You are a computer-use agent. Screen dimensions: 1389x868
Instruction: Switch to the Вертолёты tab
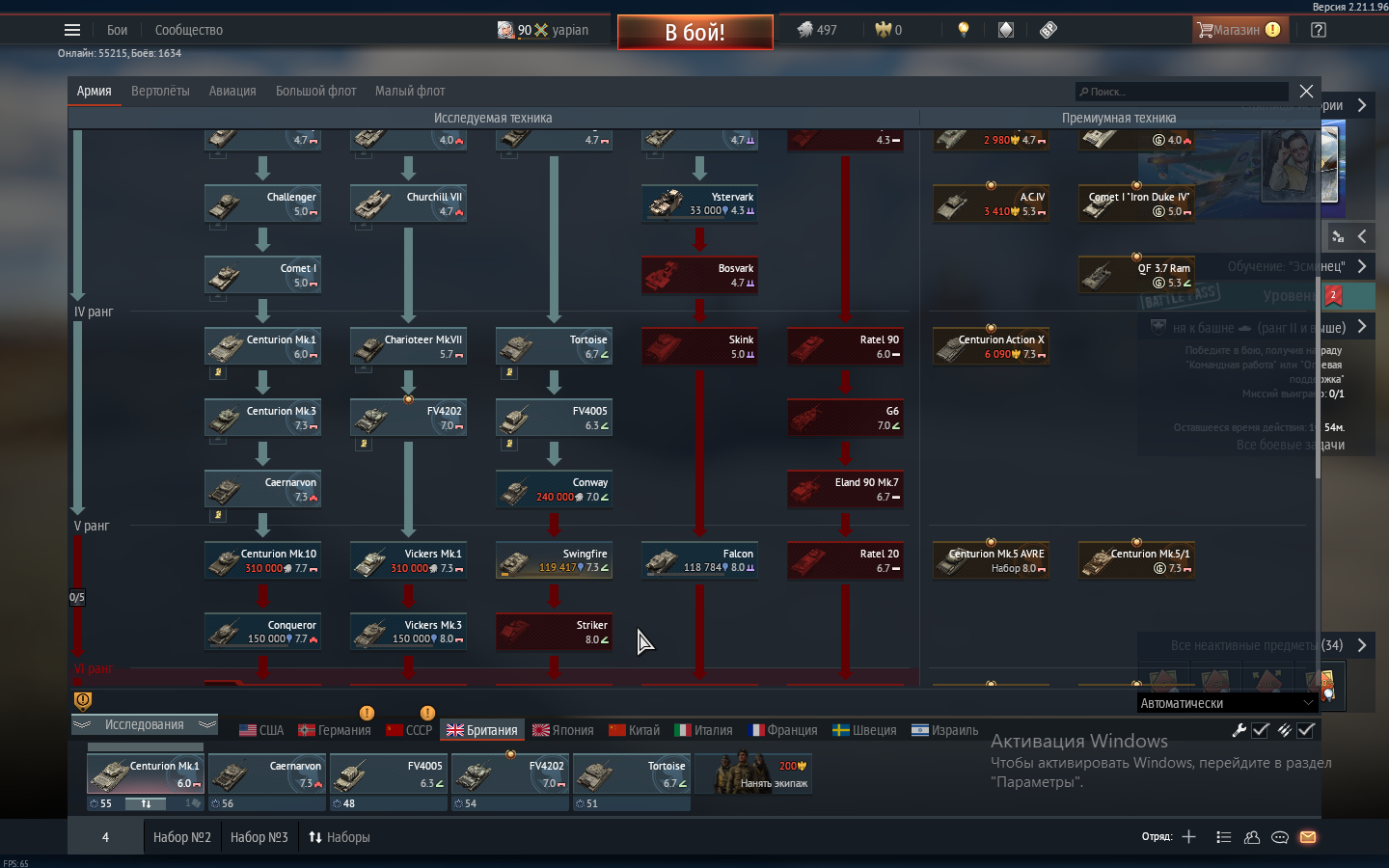[160, 91]
